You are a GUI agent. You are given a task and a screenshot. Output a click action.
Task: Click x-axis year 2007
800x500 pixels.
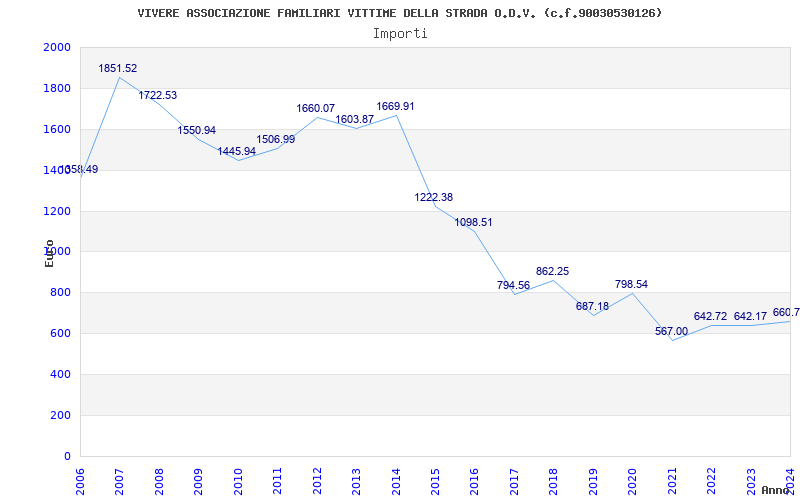(x=120, y=481)
